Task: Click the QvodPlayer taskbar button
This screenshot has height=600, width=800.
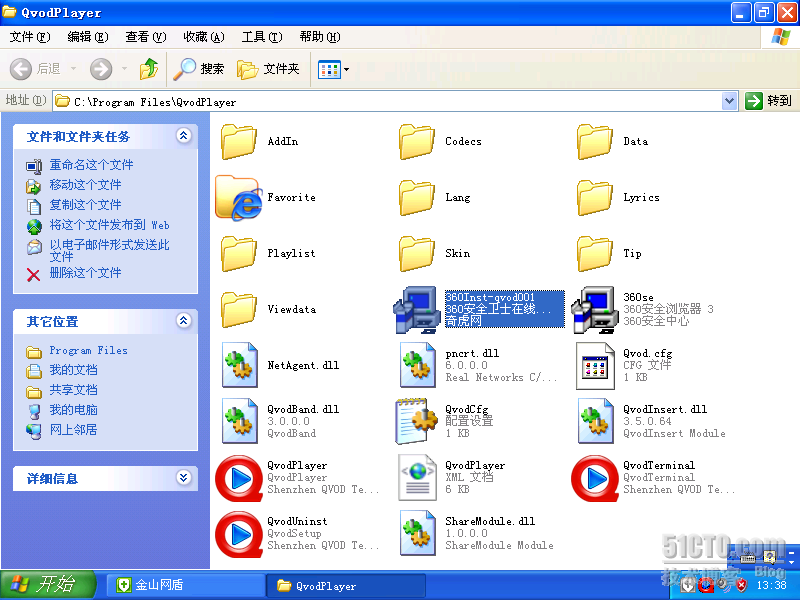Action: 346,586
